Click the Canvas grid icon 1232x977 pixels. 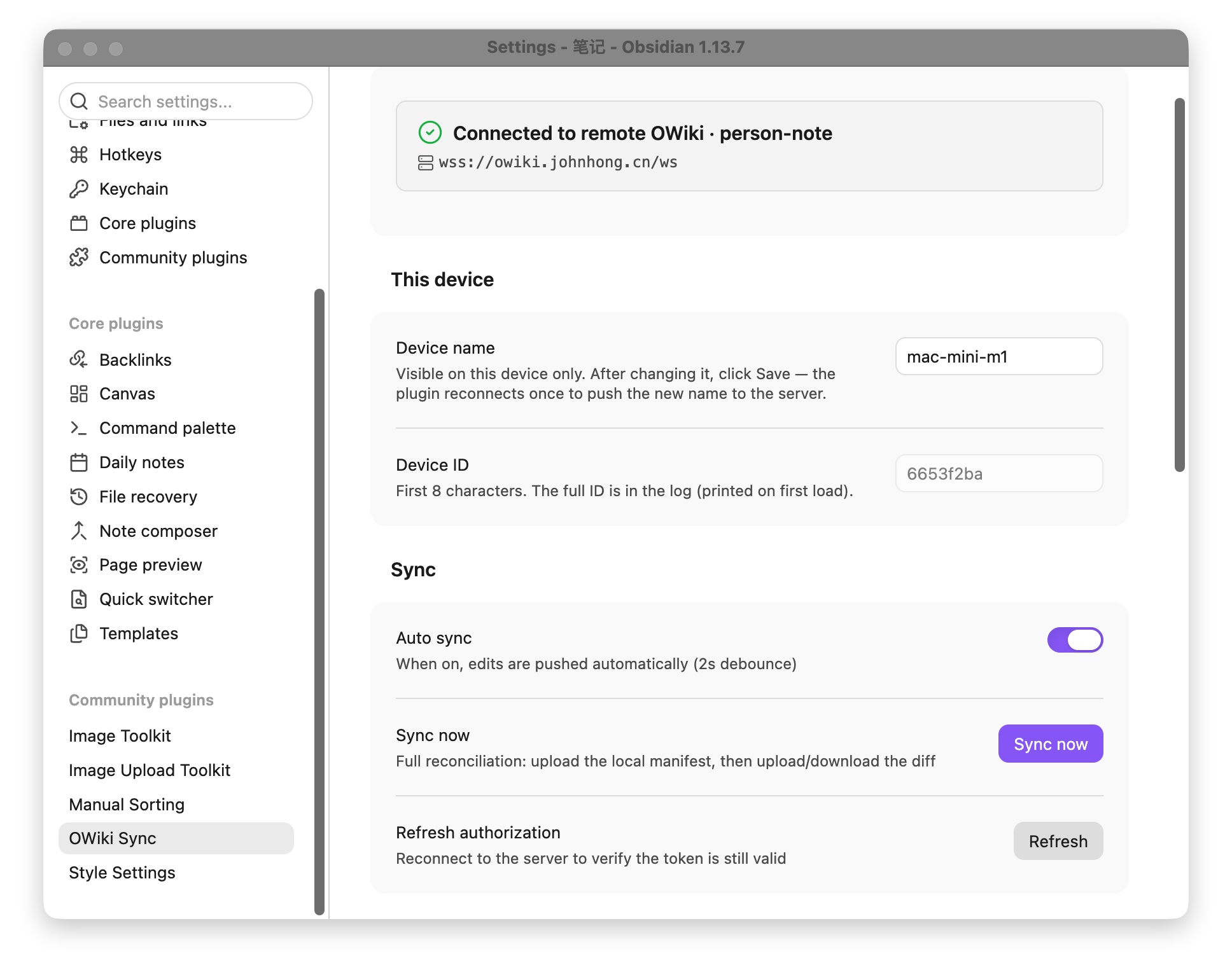click(x=79, y=394)
